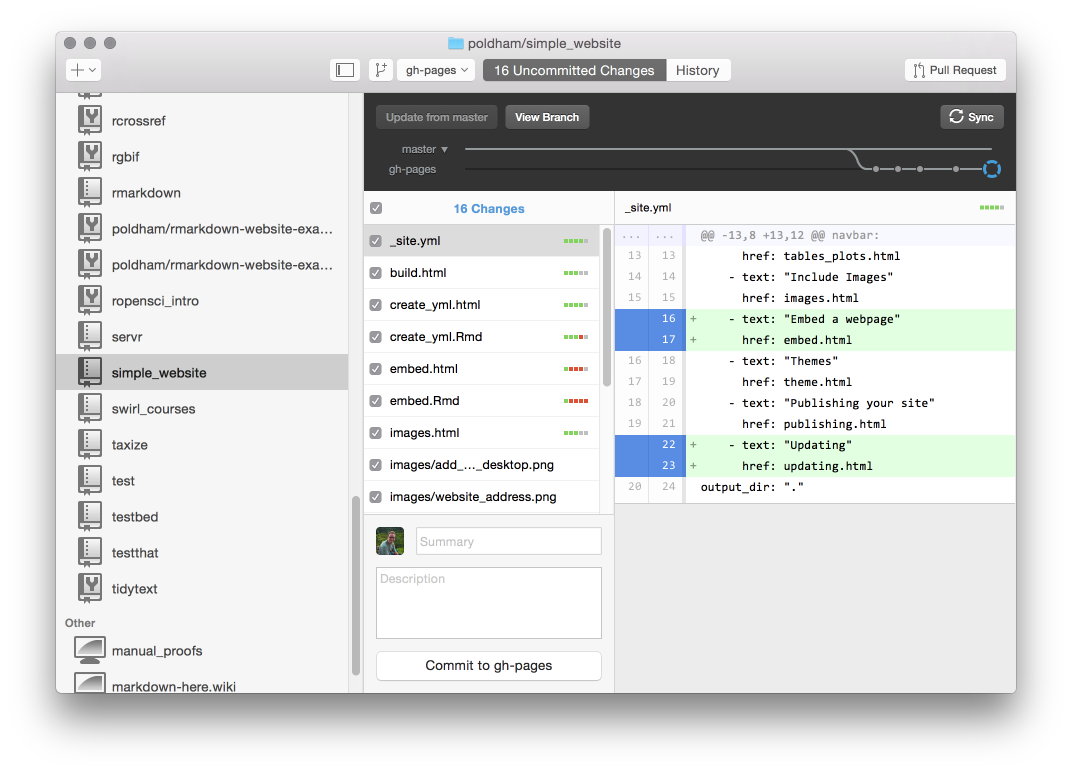Viewport: 1072px width, 773px height.
Task: Toggle the select all 16 Changes checkbox
Action: tap(376, 208)
